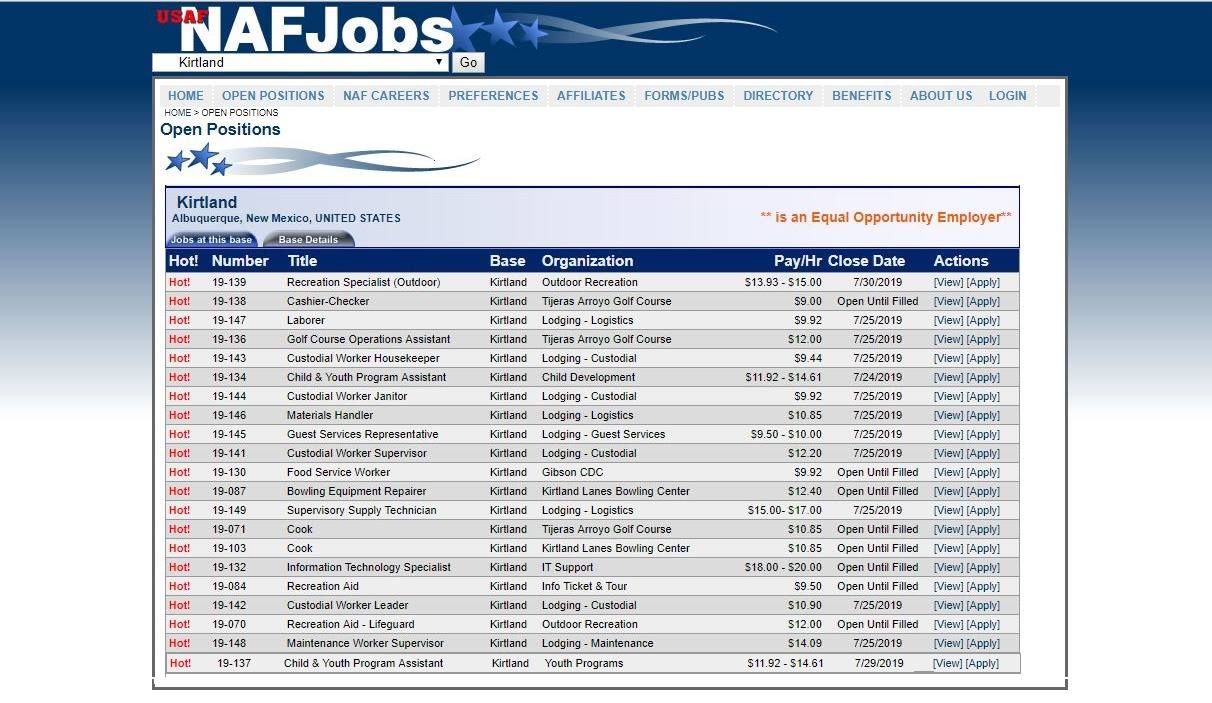1212x703 pixels.
Task: View the Materials Handler job
Action: click(948, 416)
